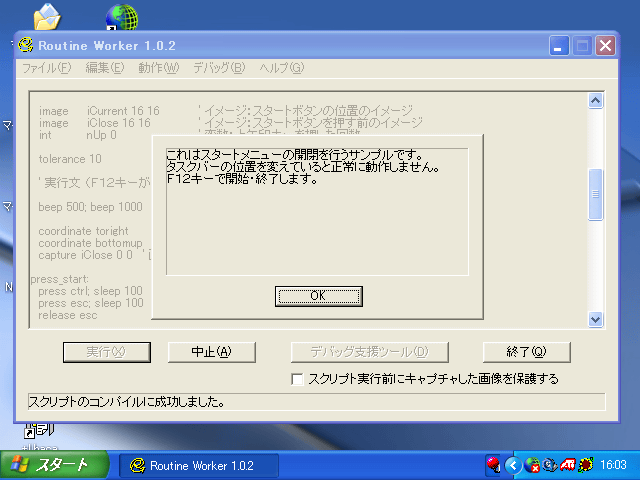Screen dimensions: 640x480
Task: Click OK in the message dialog
Action: tap(318, 296)
